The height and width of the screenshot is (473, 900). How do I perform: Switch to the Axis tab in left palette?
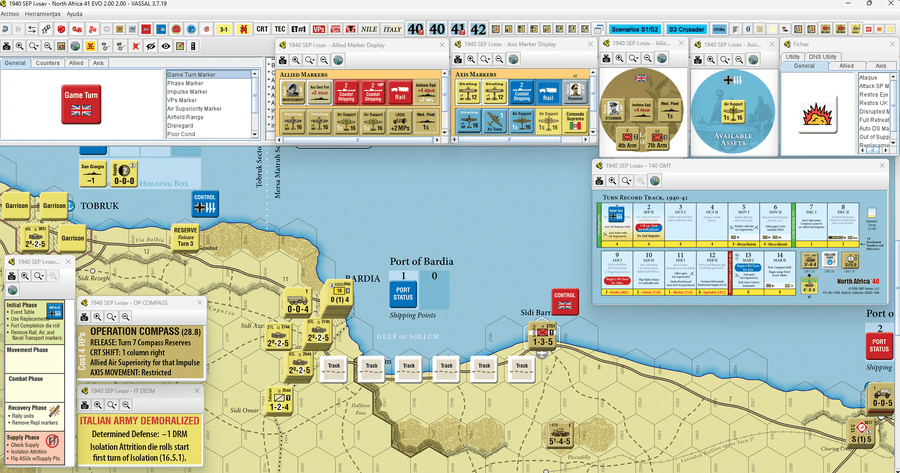pos(98,63)
